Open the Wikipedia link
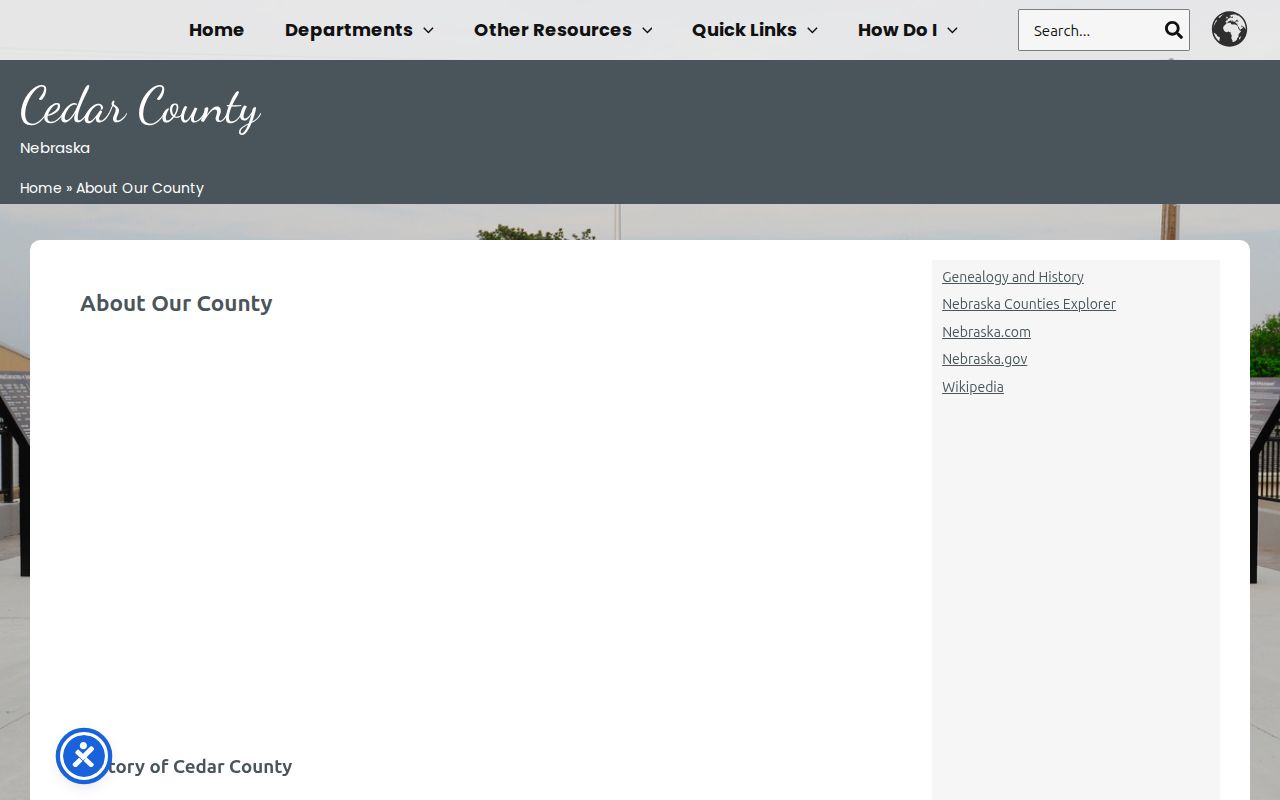 pos(973,387)
